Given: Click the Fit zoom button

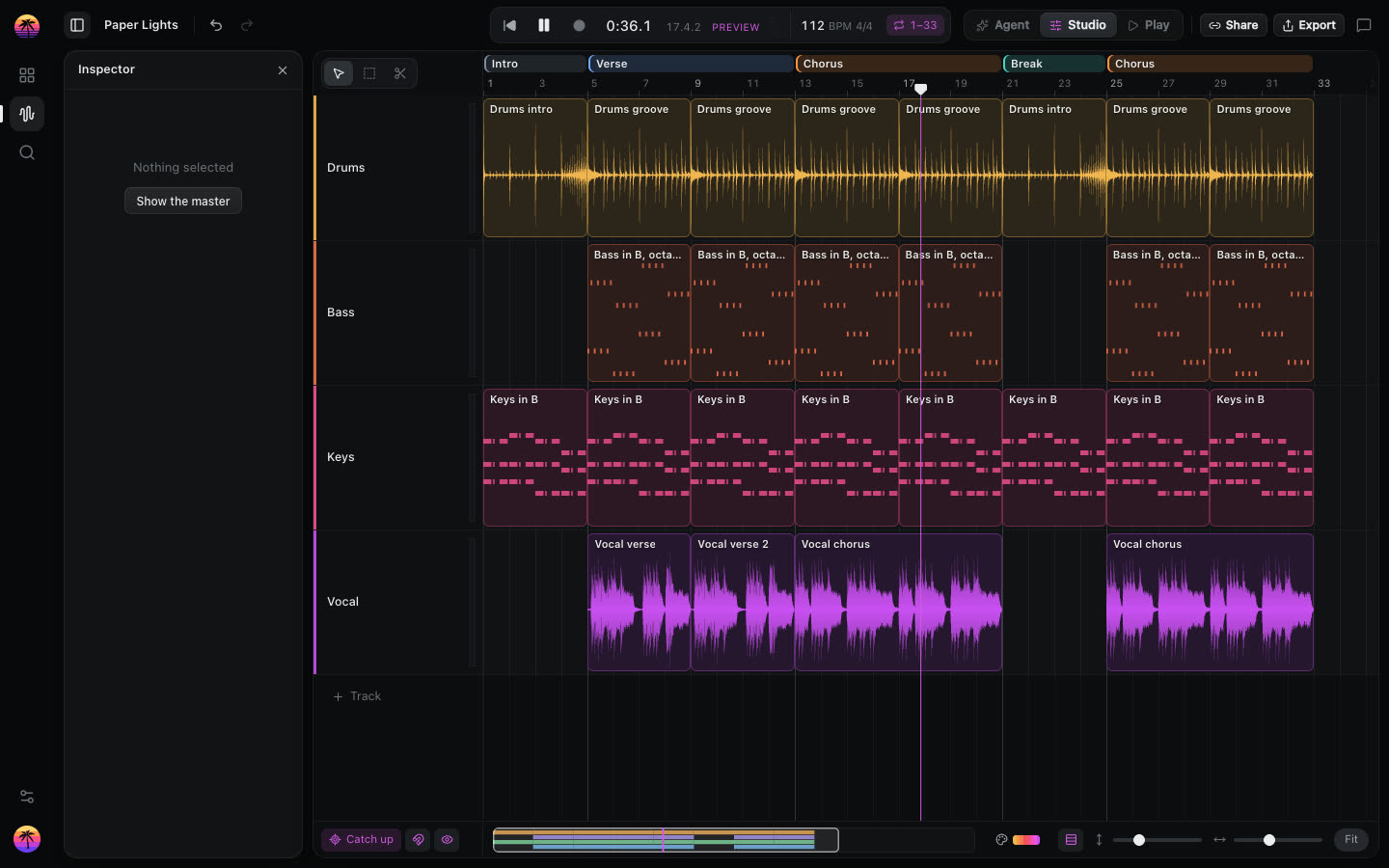Looking at the screenshot, I should click(1351, 839).
